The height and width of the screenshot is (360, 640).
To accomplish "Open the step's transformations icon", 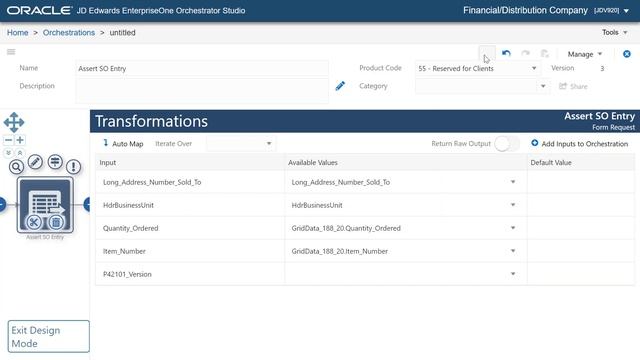I will (55, 162).
